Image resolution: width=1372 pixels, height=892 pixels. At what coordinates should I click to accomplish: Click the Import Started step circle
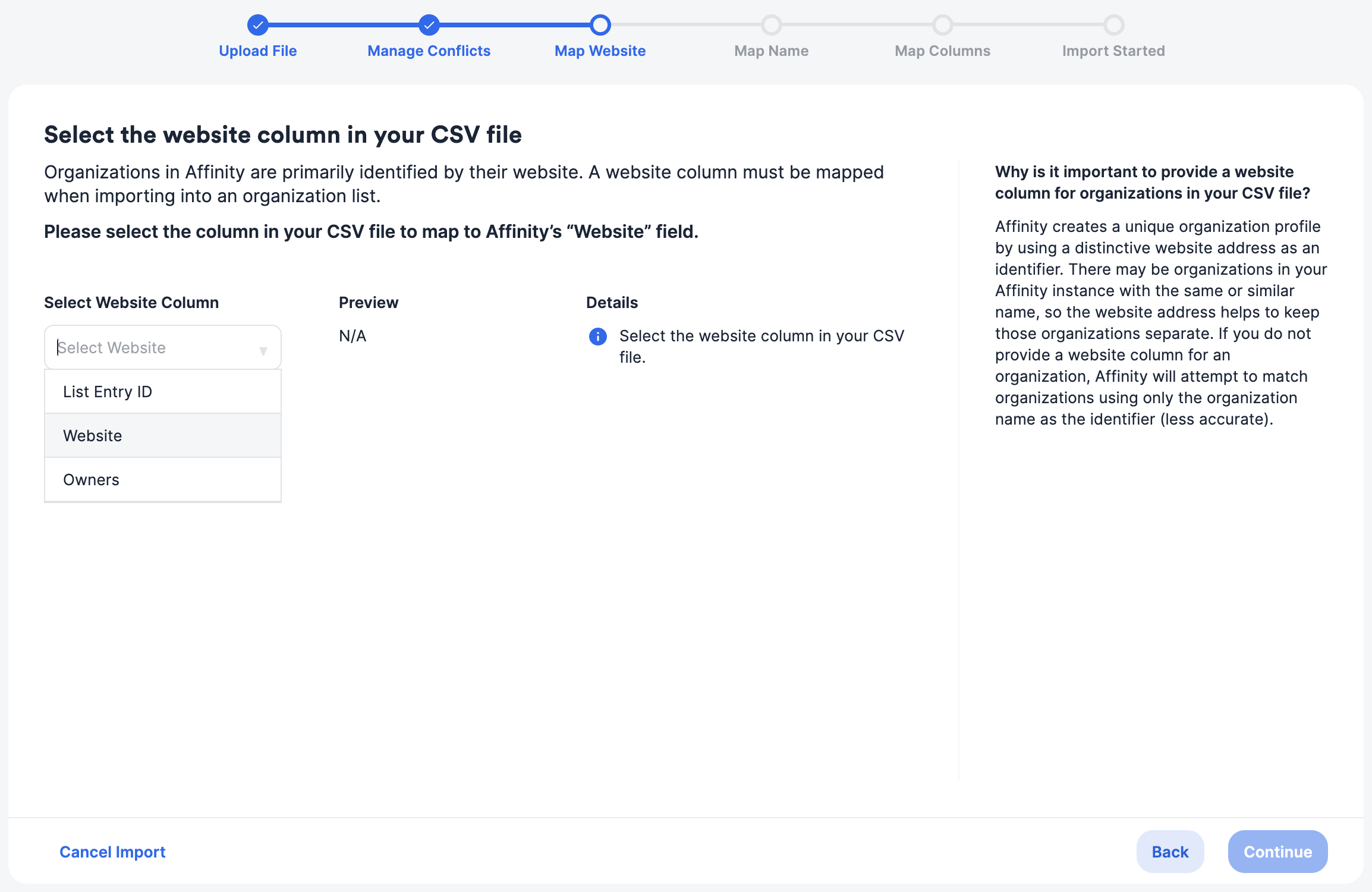point(1113,25)
